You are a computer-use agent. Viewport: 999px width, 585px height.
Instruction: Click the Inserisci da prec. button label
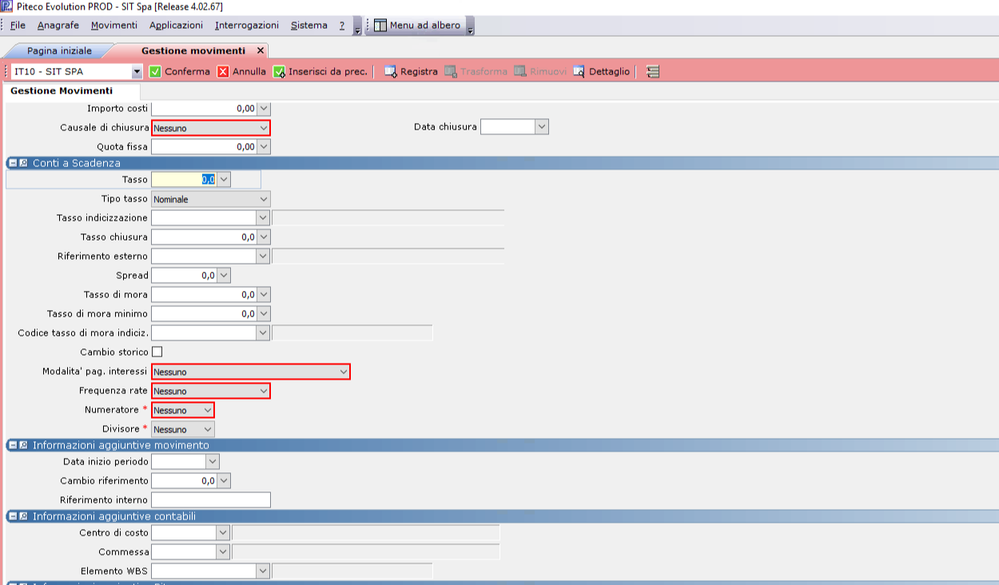click(328, 72)
